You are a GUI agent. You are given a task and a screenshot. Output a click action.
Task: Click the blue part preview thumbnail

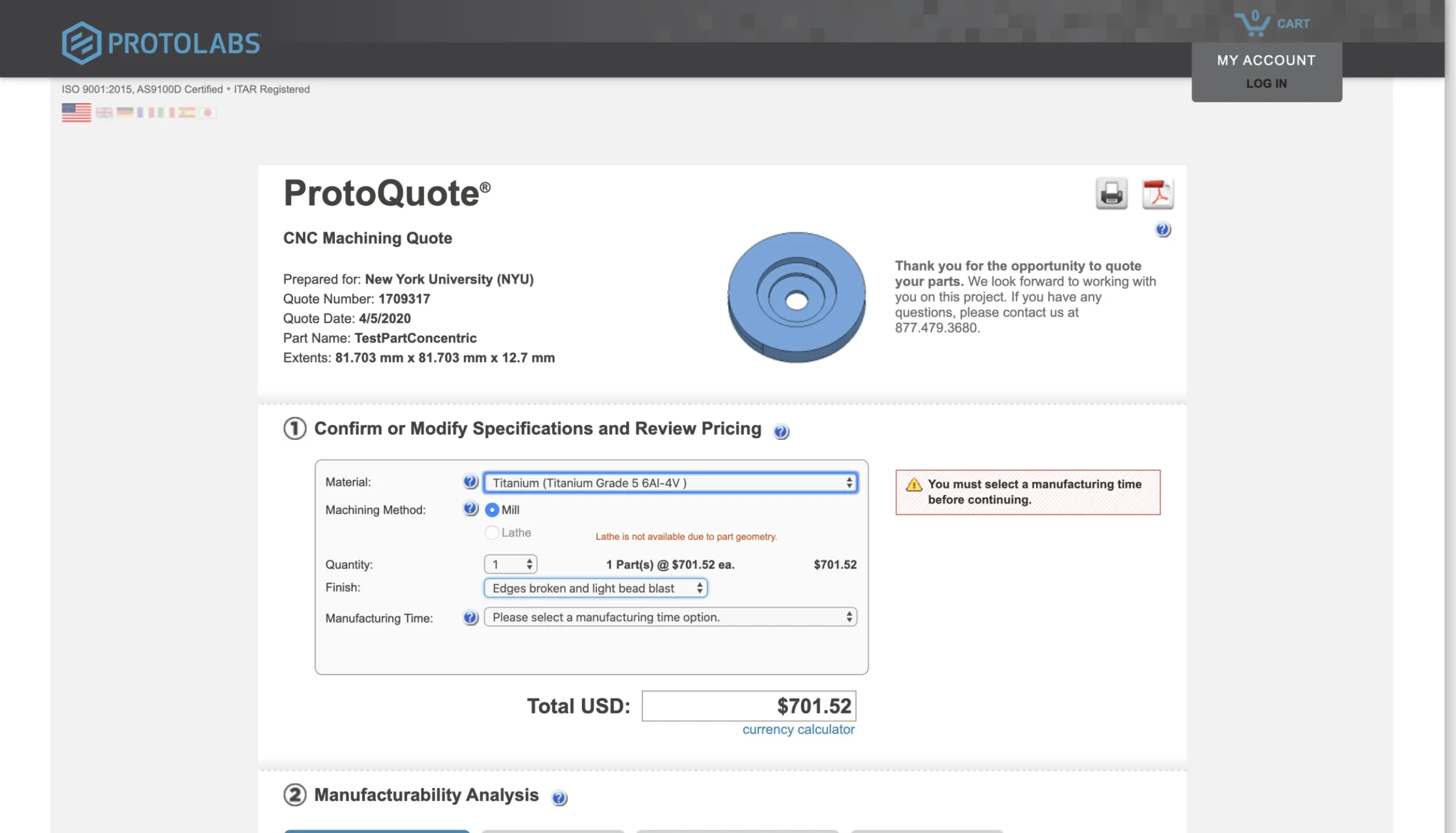click(x=797, y=297)
